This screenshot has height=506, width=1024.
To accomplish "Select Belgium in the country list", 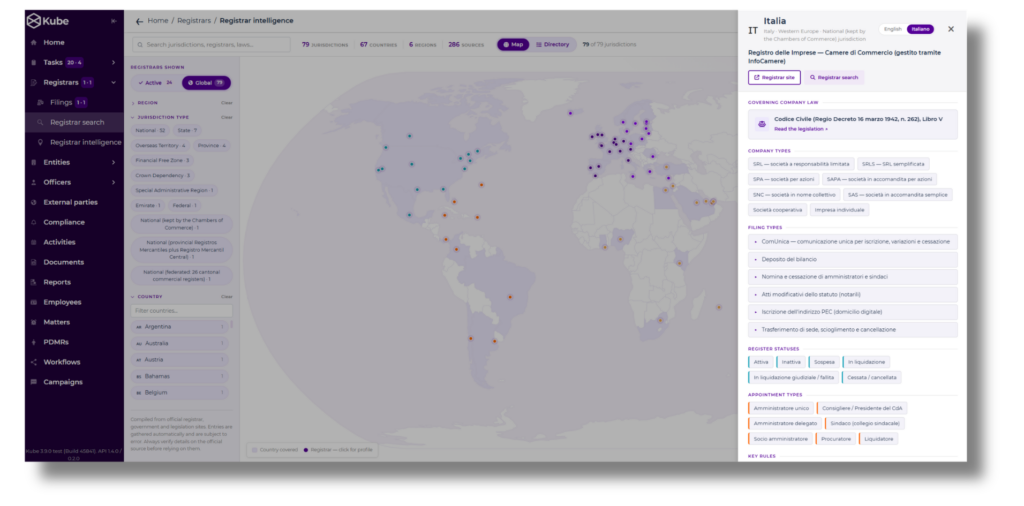I will click(180, 393).
